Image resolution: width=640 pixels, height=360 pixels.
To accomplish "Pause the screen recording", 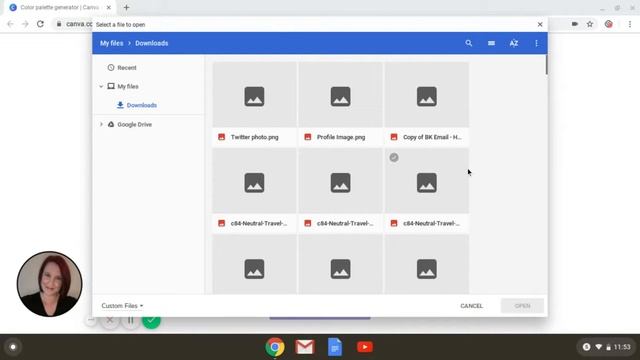I will pyautogui.click(x=130, y=320).
